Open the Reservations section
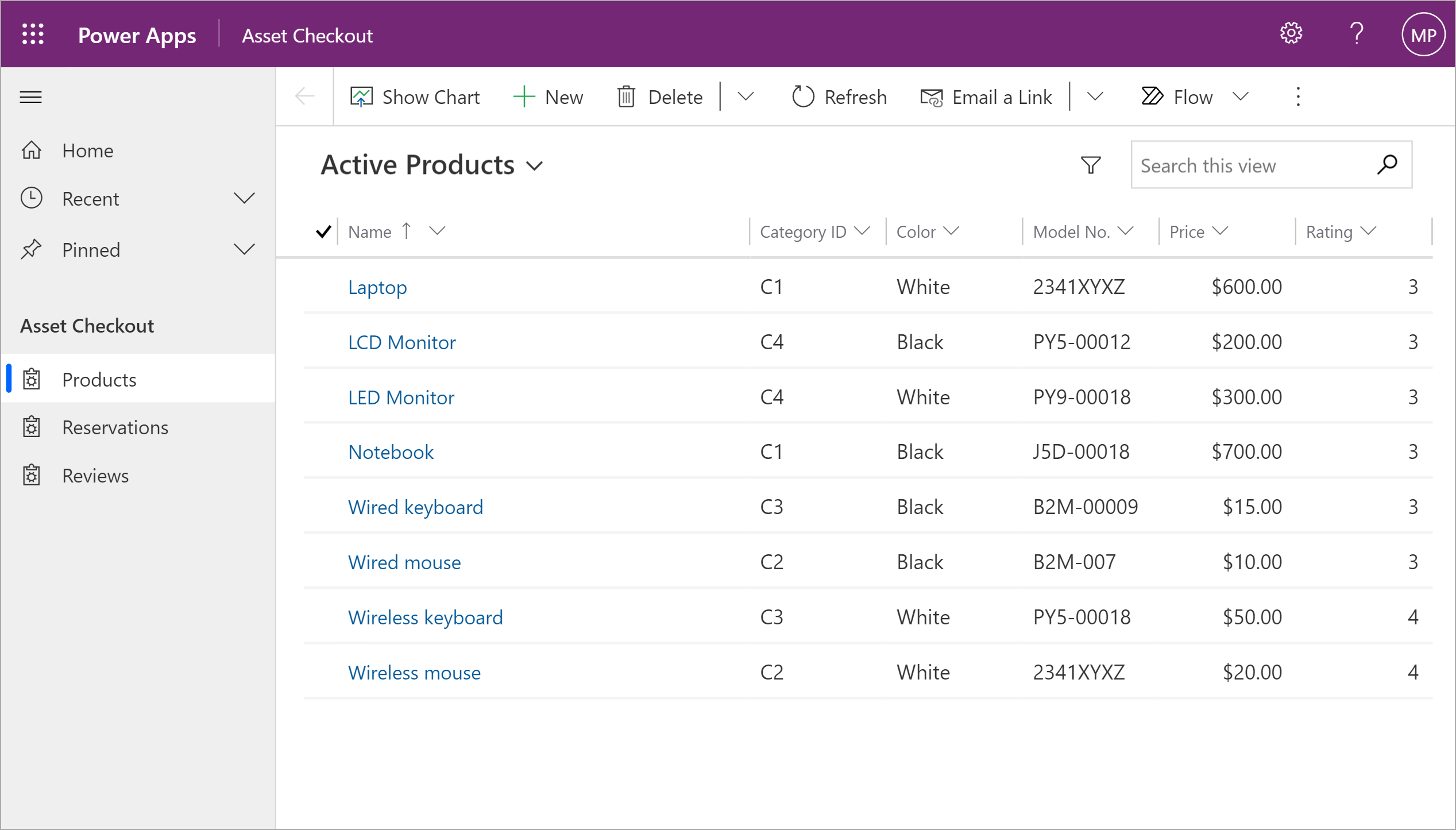Viewport: 1456px width, 830px height. coord(113,427)
